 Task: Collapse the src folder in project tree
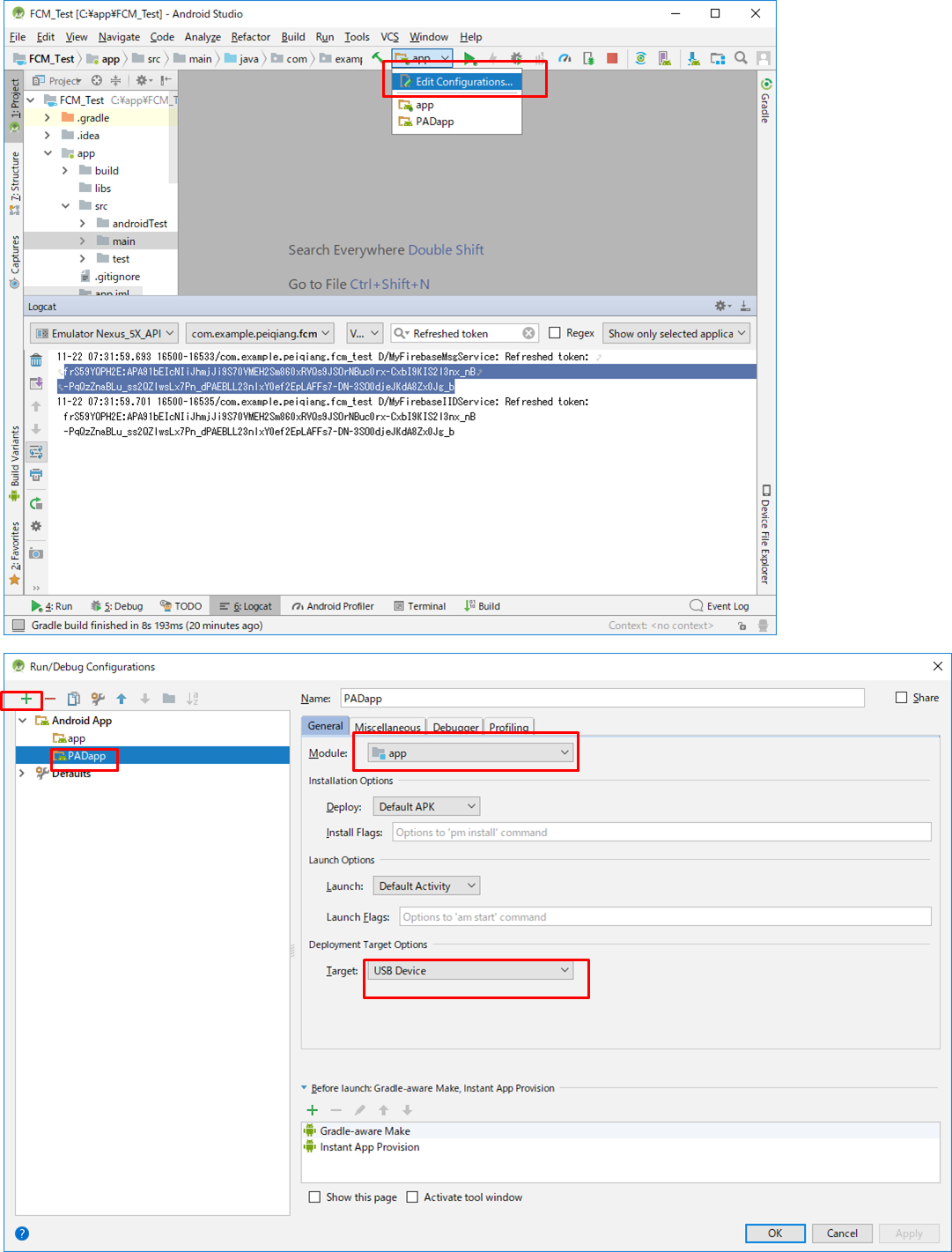pyautogui.click(x=65, y=206)
